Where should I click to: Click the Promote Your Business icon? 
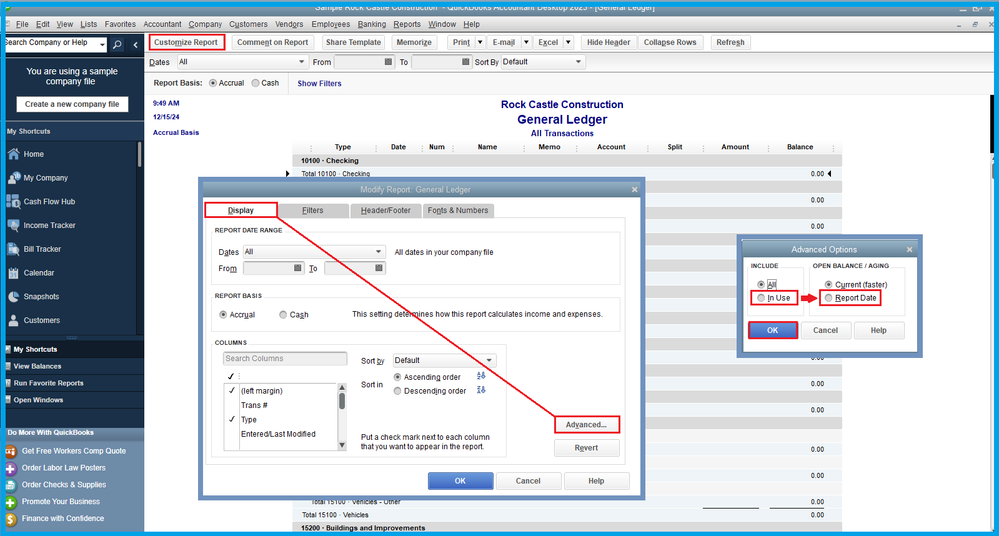(11, 502)
